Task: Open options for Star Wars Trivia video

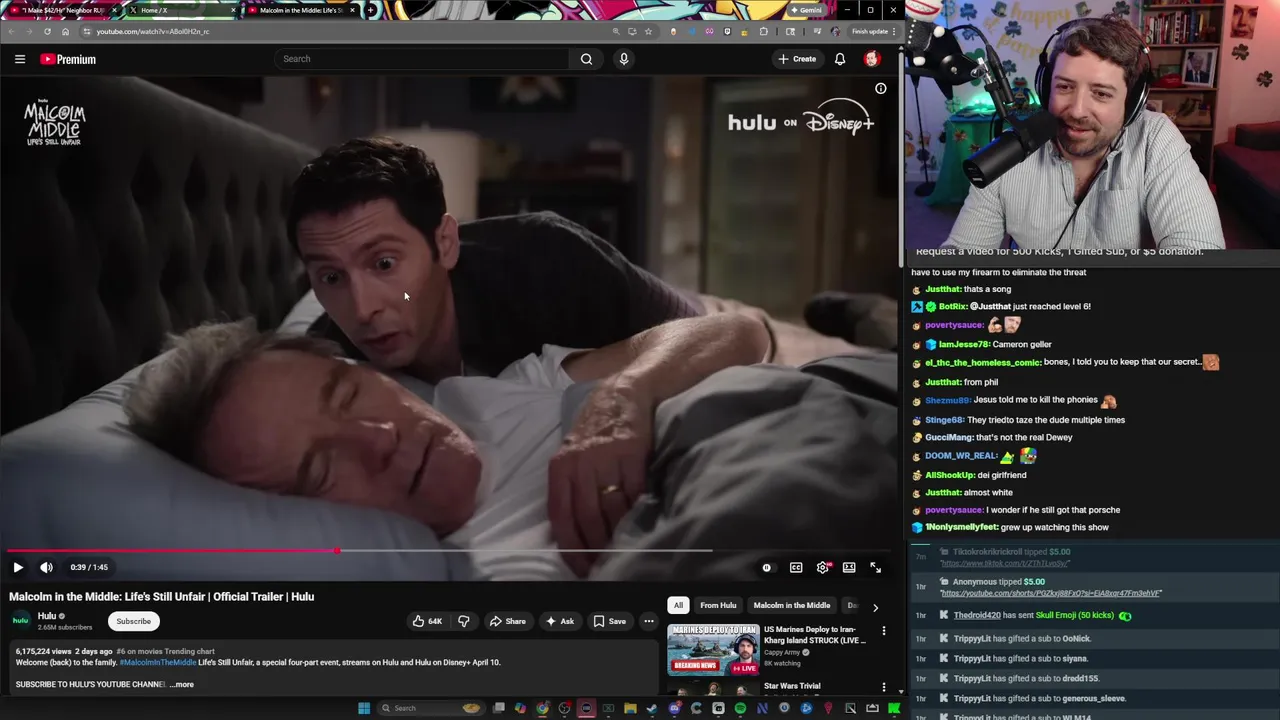Action: click(884, 687)
